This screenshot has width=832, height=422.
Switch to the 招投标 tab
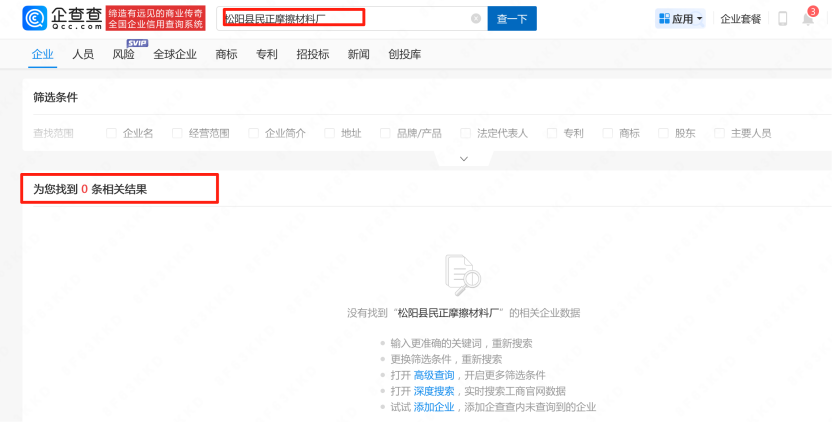click(x=313, y=54)
